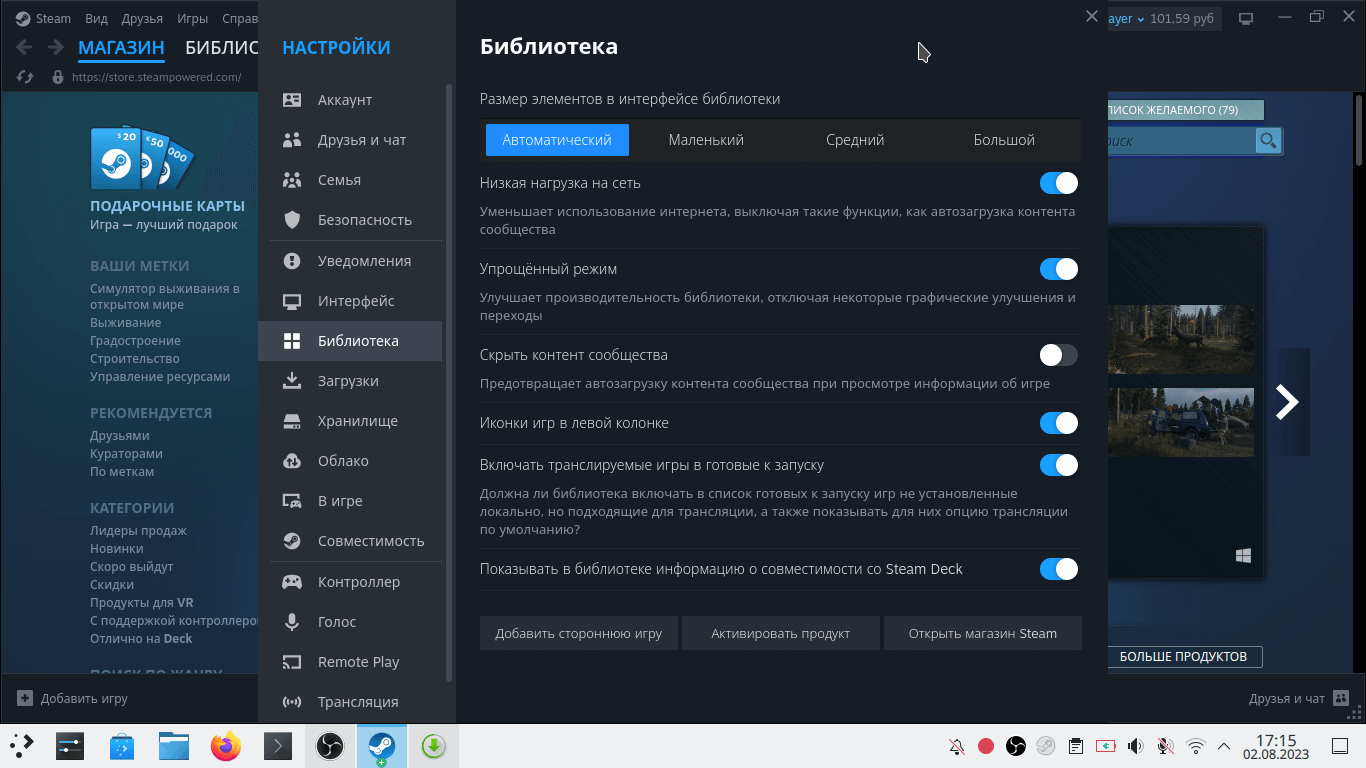The image size is (1366, 768).
Task: Click the settings sidebar scrollbar
Action: [x=449, y=382]
